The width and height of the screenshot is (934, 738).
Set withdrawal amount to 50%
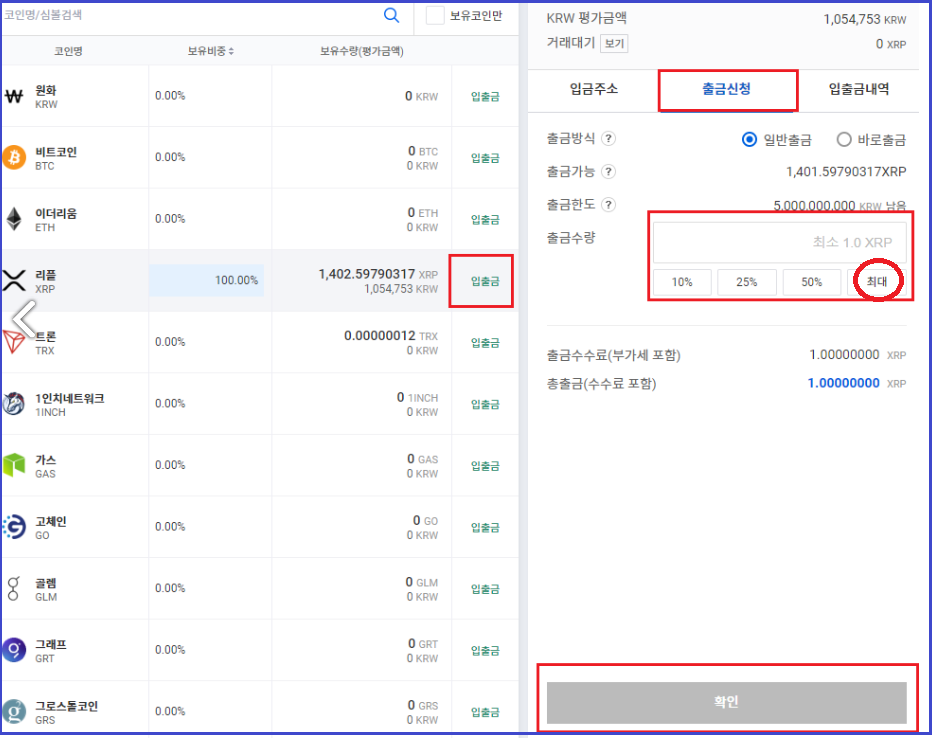811,282
